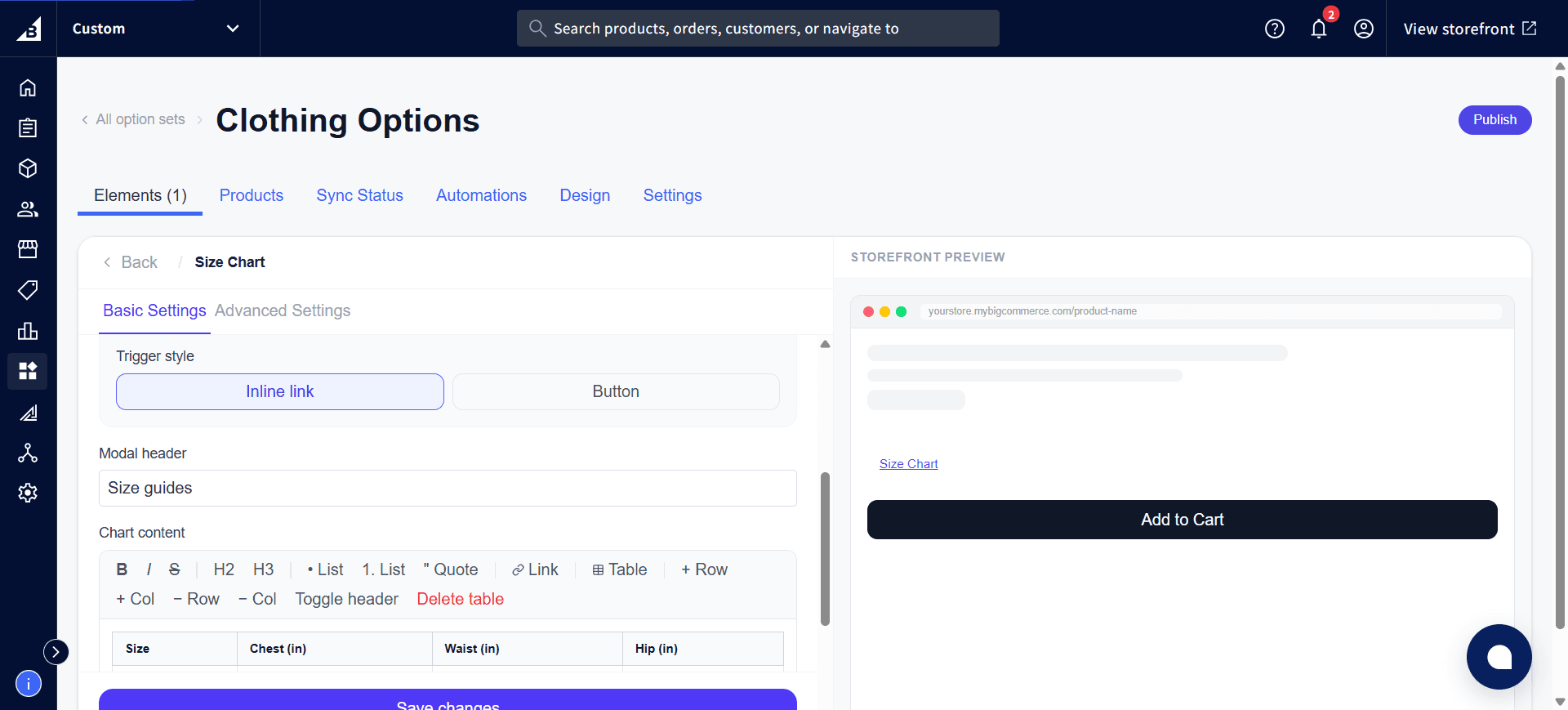
Task: Open Financing chart icon in sidebar
Action: pos(28,413)
